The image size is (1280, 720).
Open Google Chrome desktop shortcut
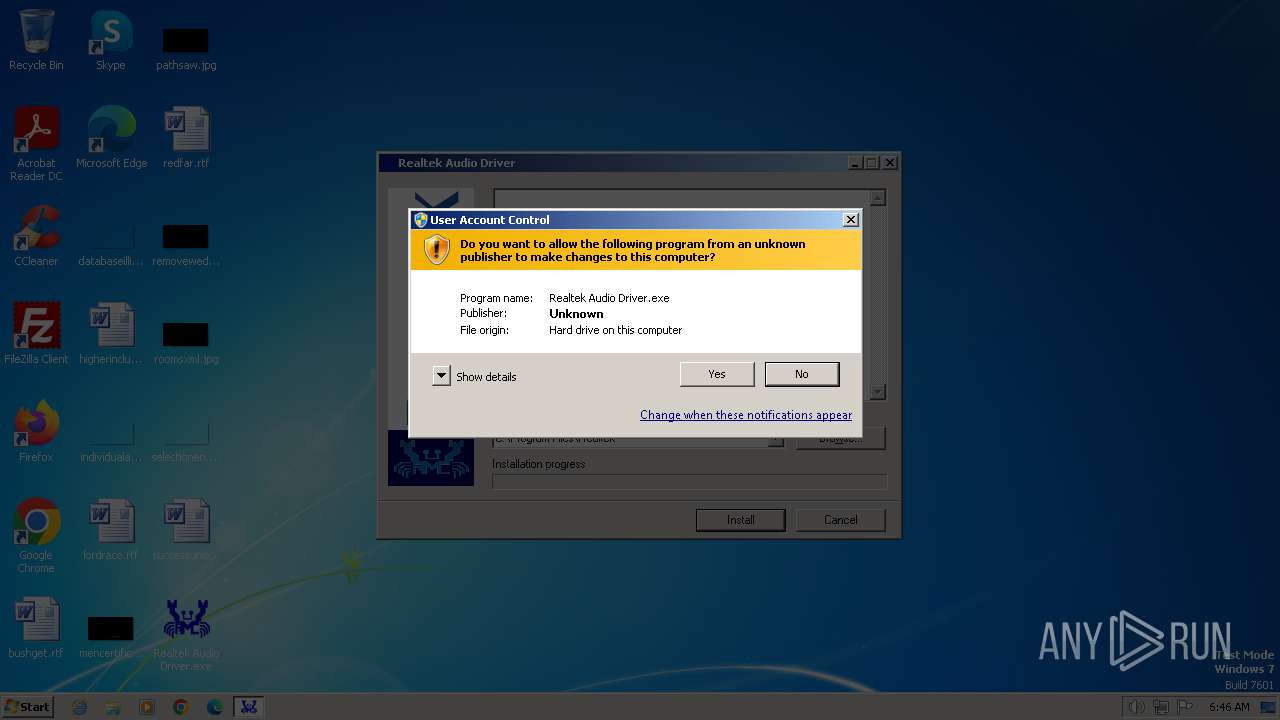36,537
